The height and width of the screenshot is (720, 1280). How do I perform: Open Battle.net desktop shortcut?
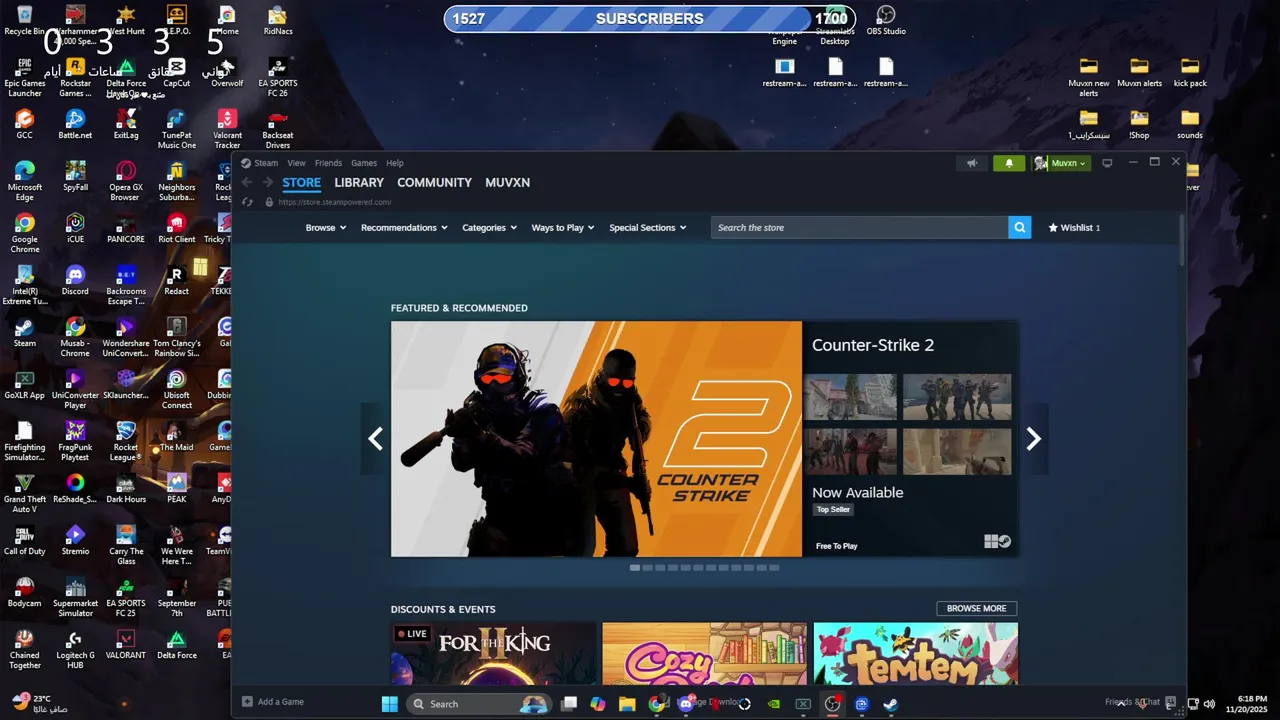(75, 124)
